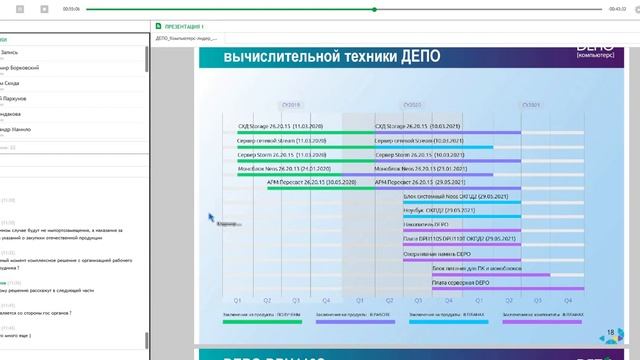
Task: Stop the recording playback
Action: point(44,9)
